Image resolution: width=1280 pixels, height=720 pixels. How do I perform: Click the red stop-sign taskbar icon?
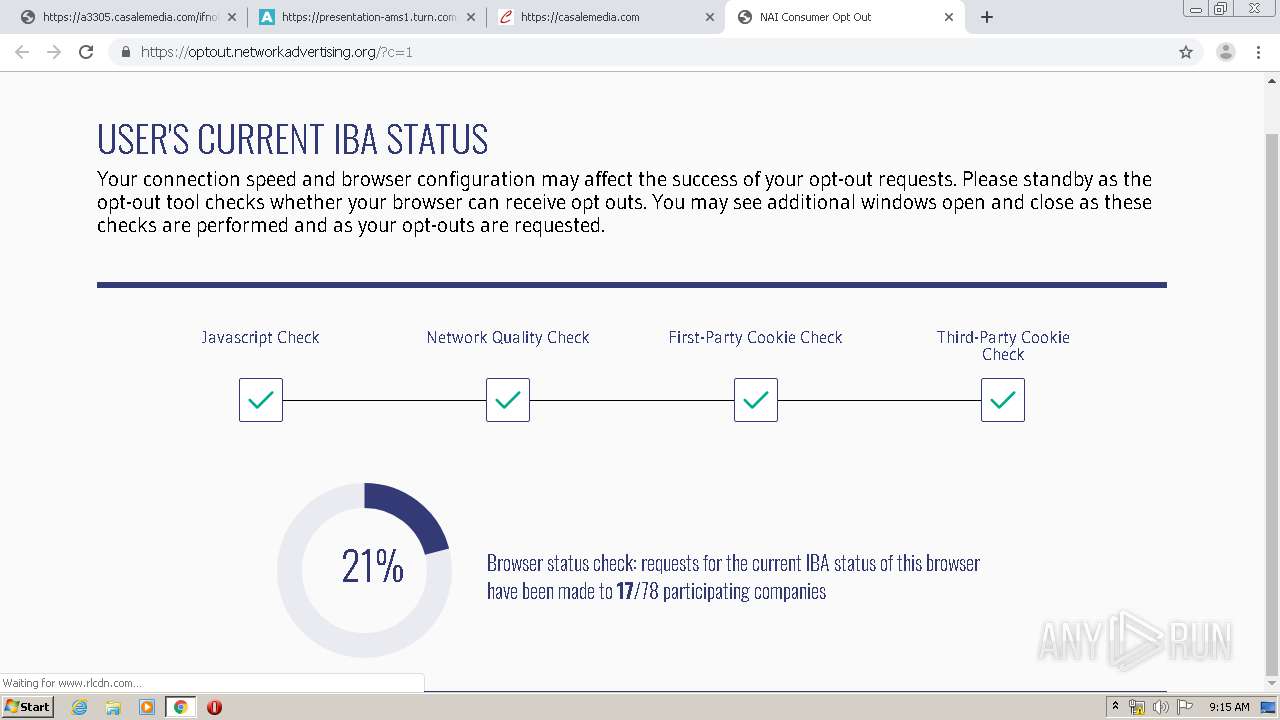(214, 707)
